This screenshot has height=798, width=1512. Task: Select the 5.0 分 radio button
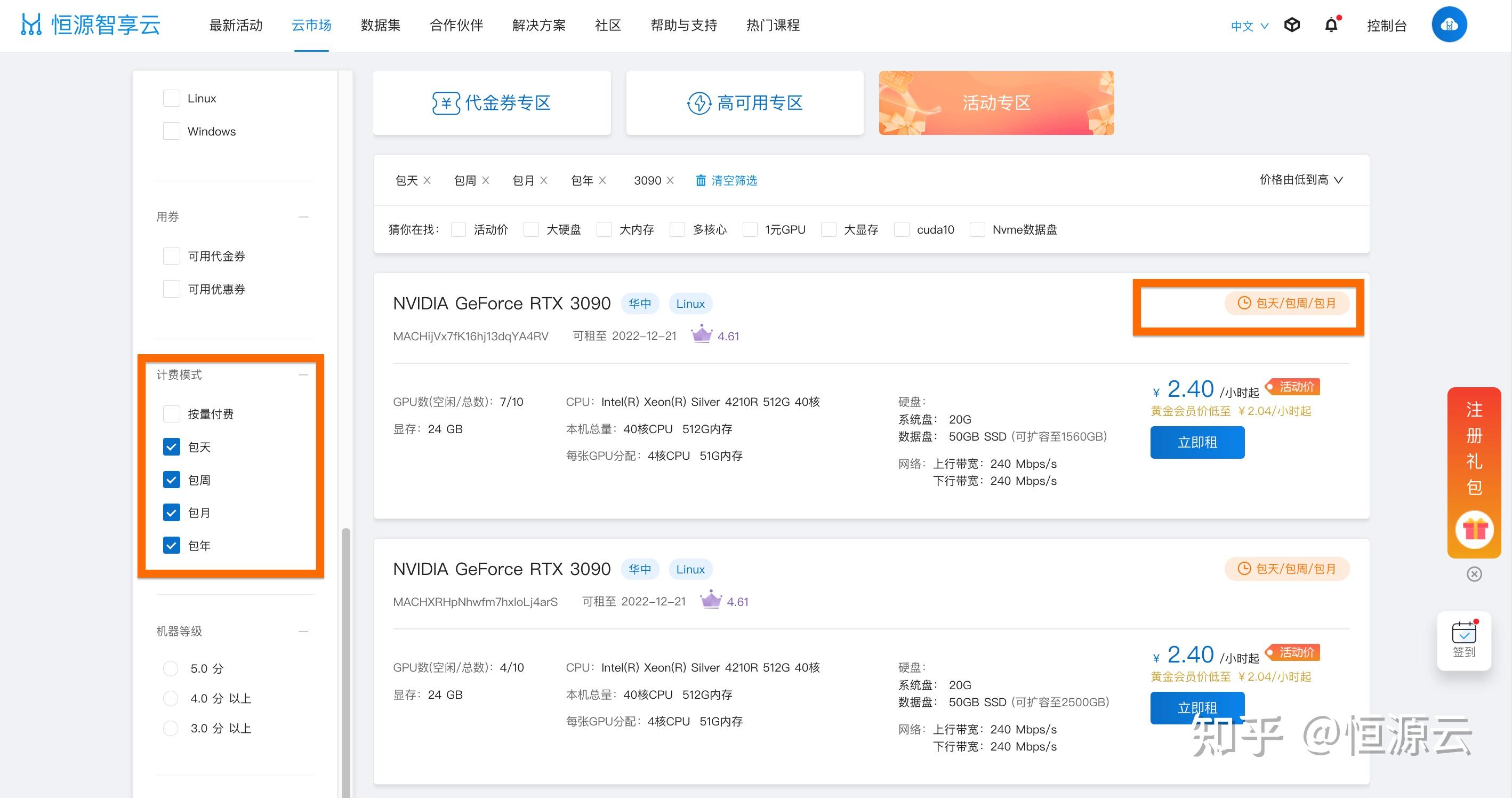(x=170, y=668)
